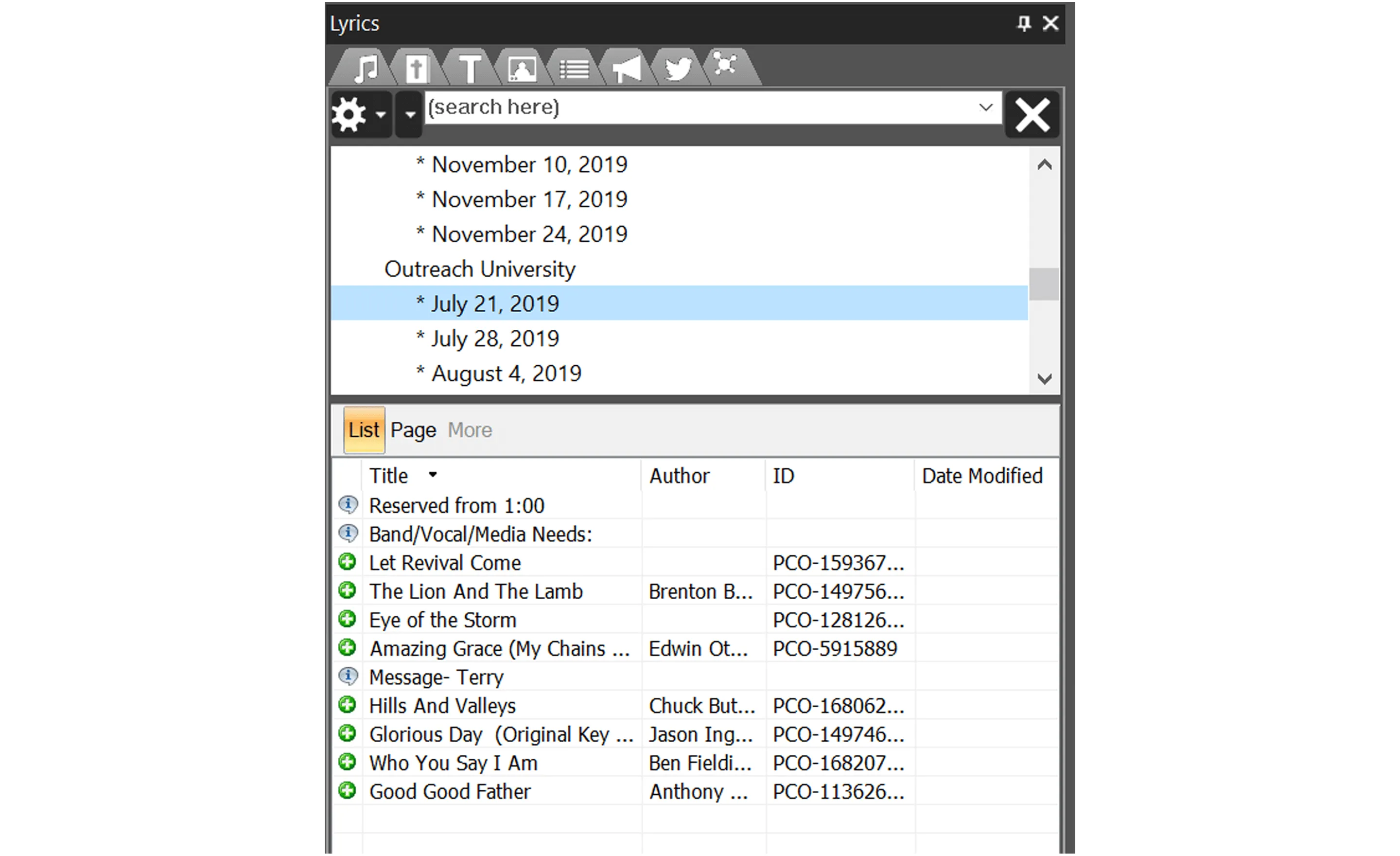Click the info icon next to 'Reserved from 1:00'

tap(348, 505)
